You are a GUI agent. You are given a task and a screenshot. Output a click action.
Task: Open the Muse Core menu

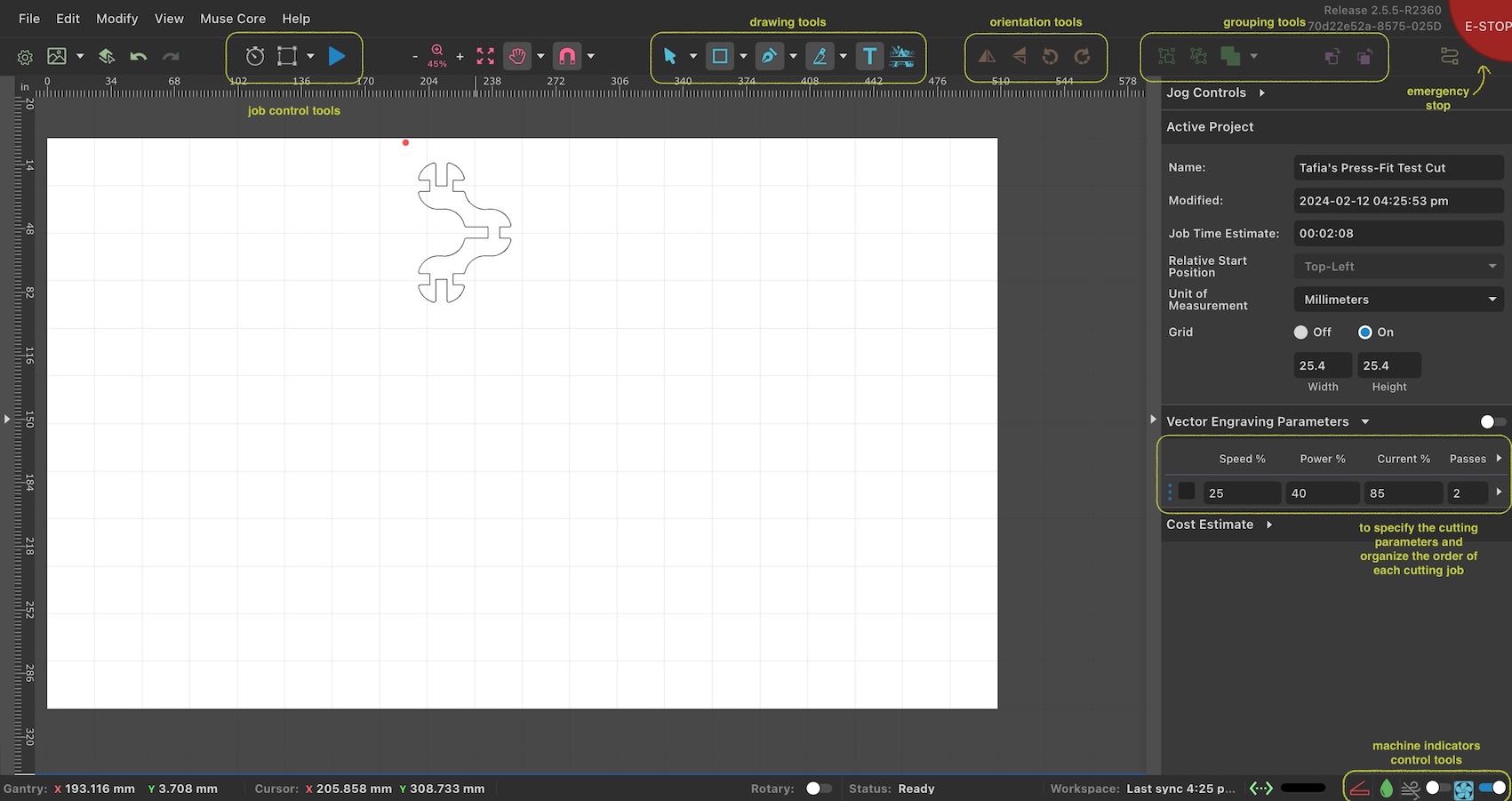coord(233,19)
